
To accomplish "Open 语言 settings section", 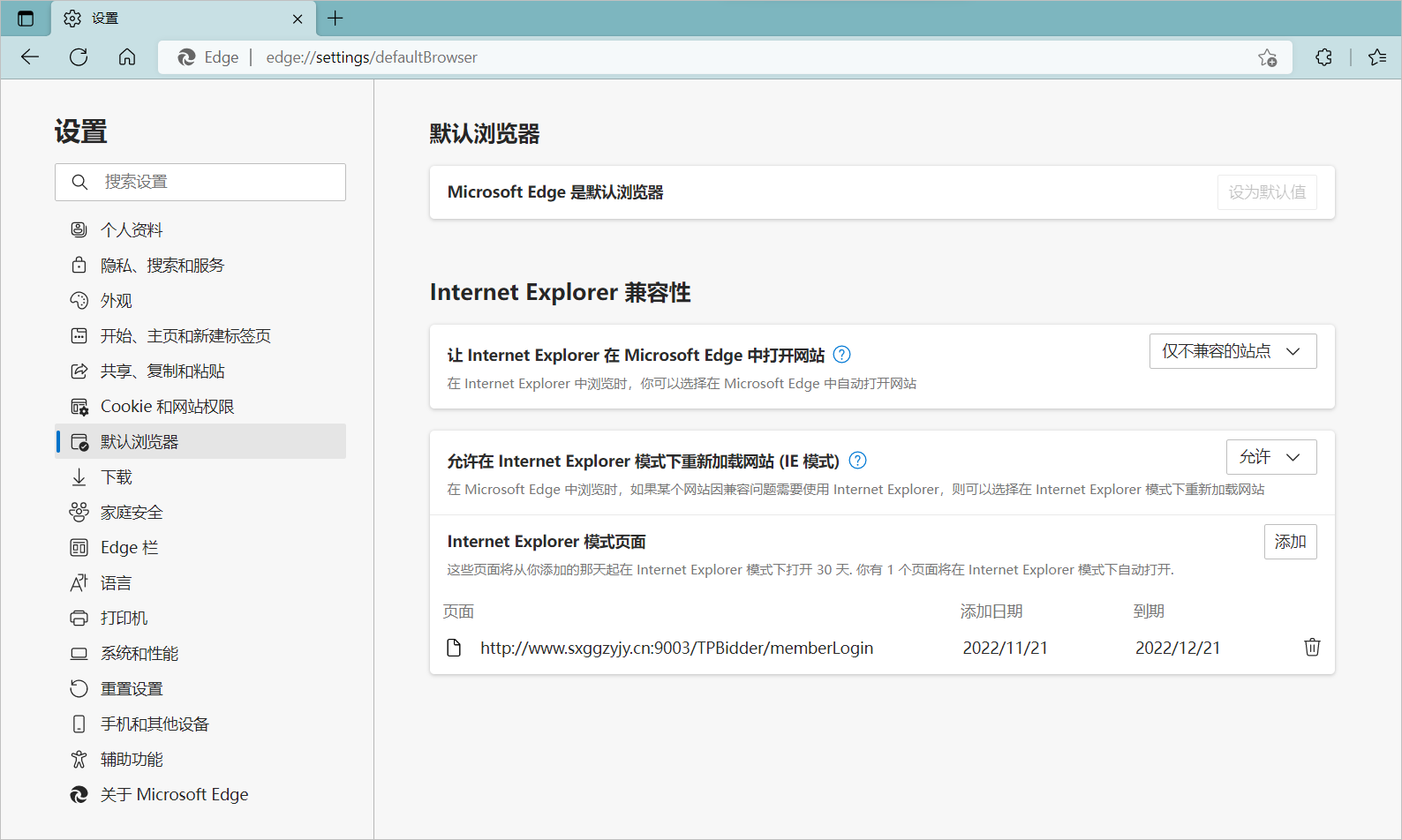I will (x=200, y=582).
